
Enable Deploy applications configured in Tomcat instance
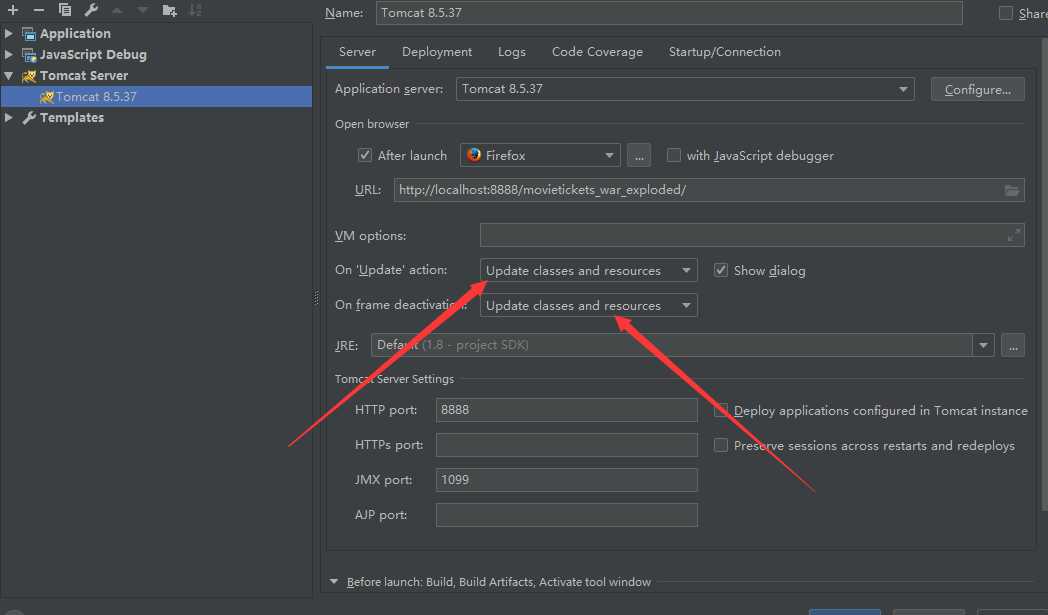[720, 410]
